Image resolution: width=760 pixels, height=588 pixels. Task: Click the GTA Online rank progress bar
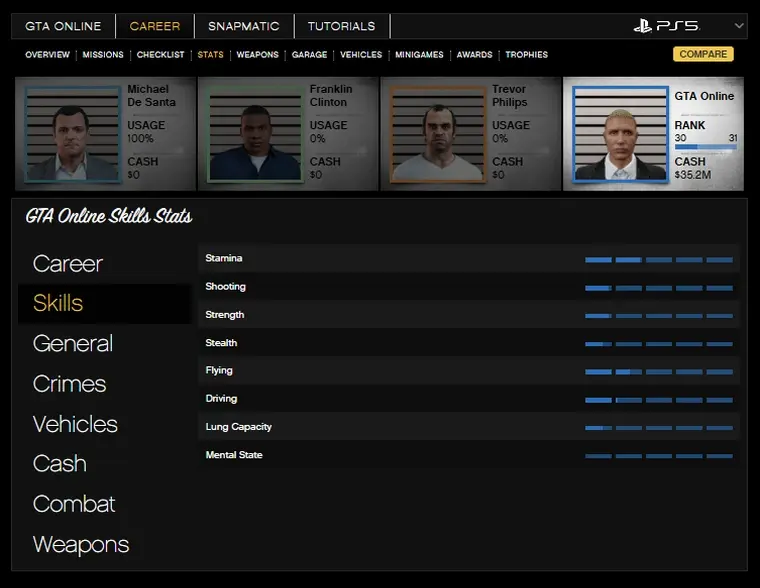coord(705,148)
